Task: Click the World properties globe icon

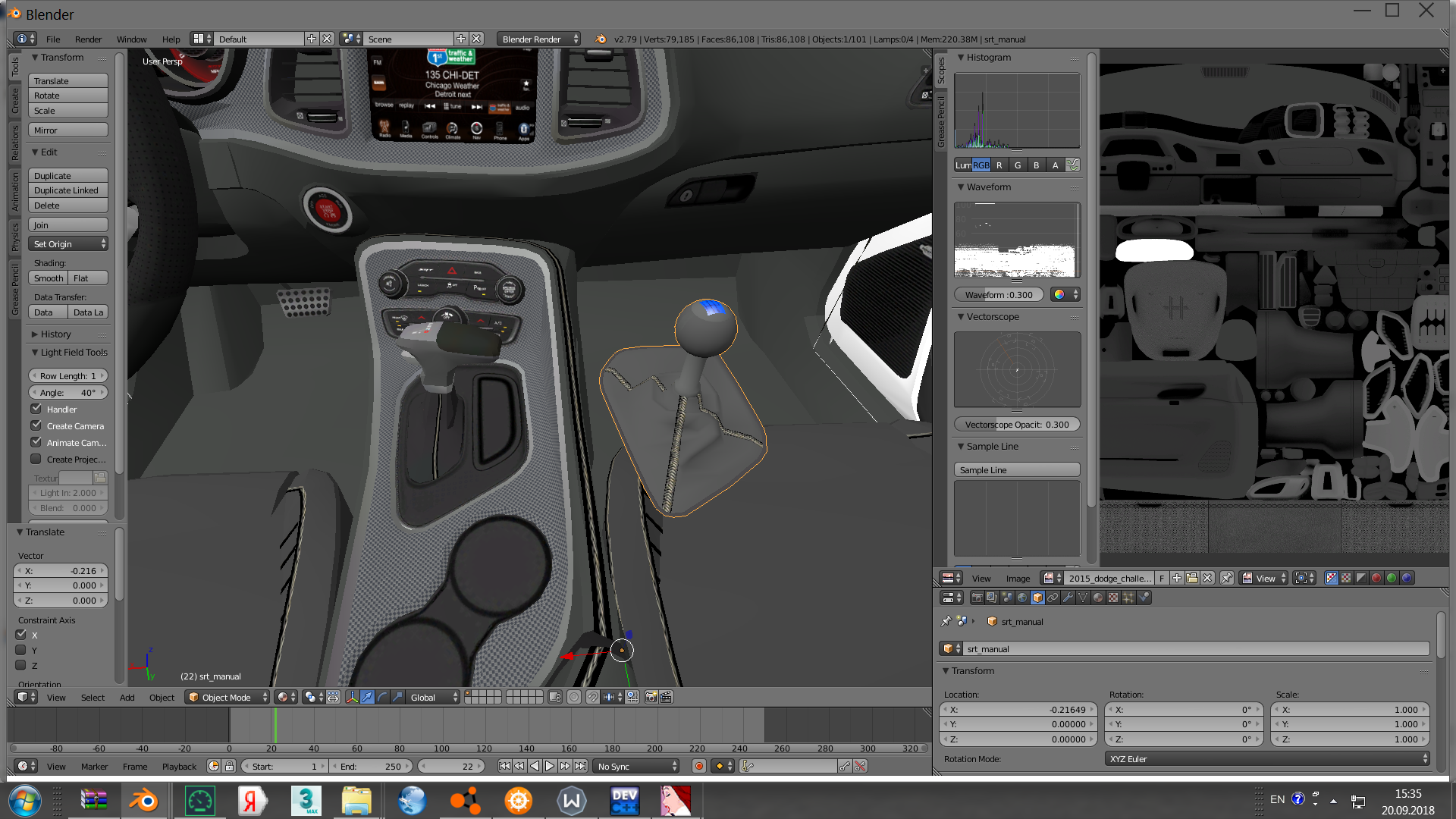Action: click(x=1022, y=598)
